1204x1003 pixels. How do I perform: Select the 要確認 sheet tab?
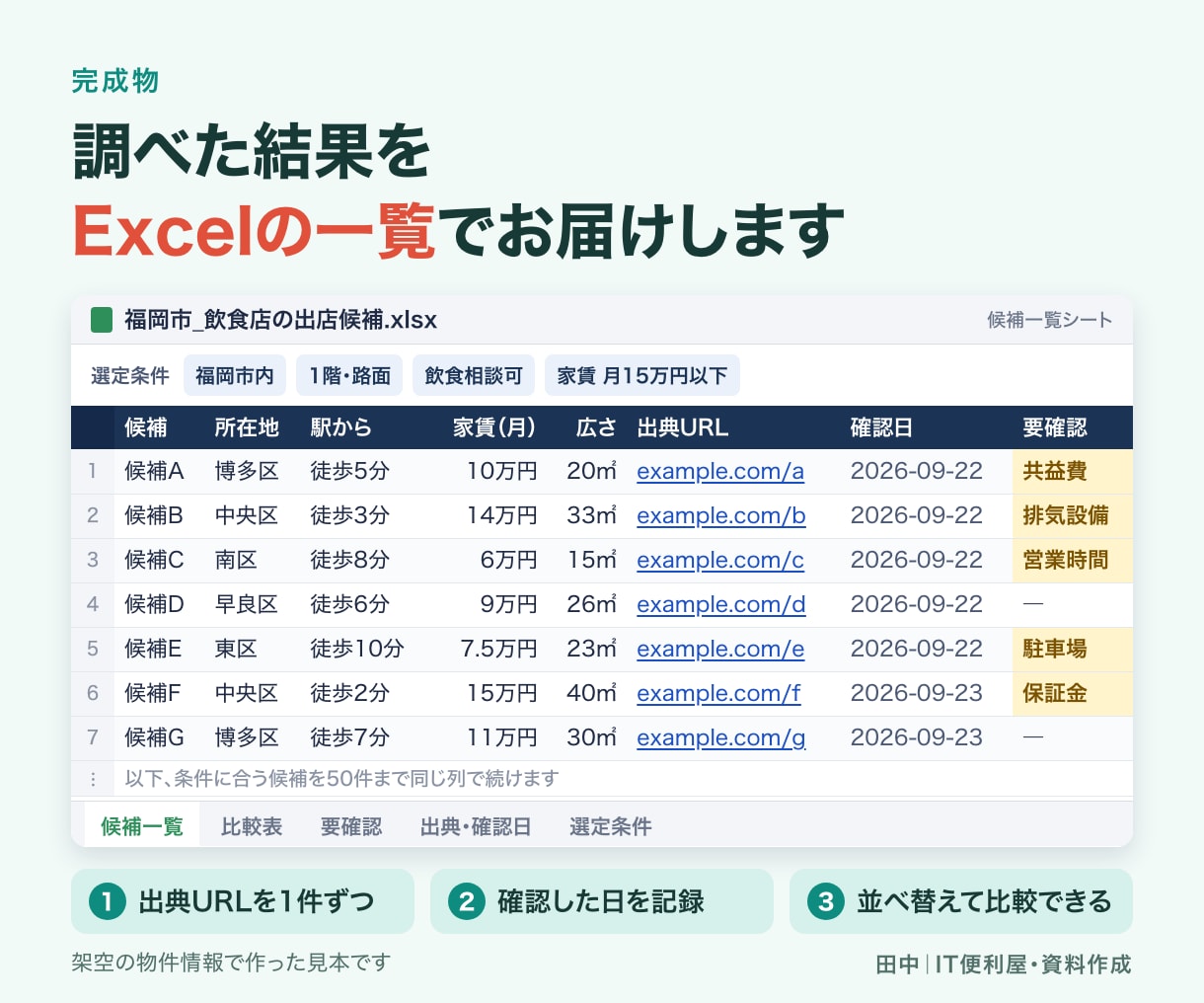(351, 826)
